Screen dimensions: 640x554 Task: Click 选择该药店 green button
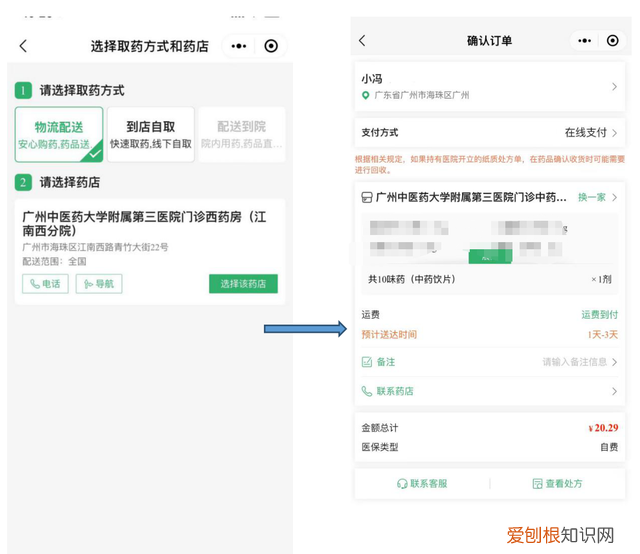pyautogui.click(x=243, y=284)
